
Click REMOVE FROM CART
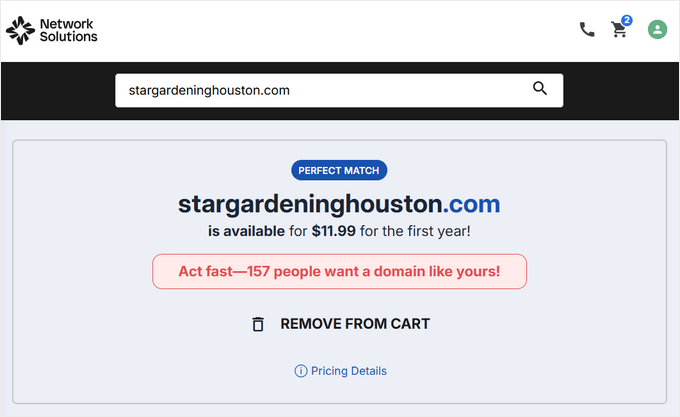(355, 324)
